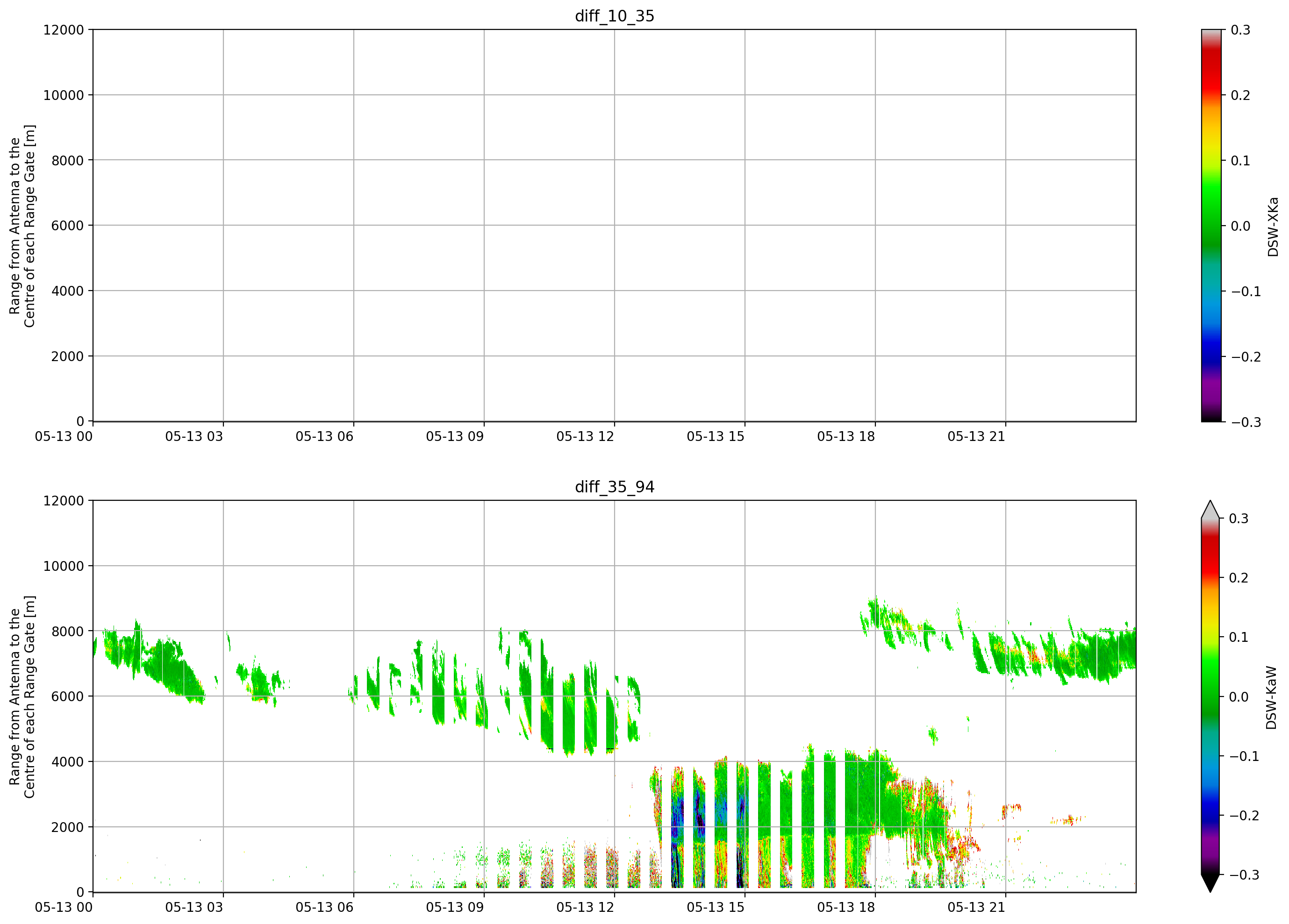This screenshot has height=924, width=1289.
Task: Click the −0.2 tick on the DSW-XKa colorbar
Action: (1246, 357)
